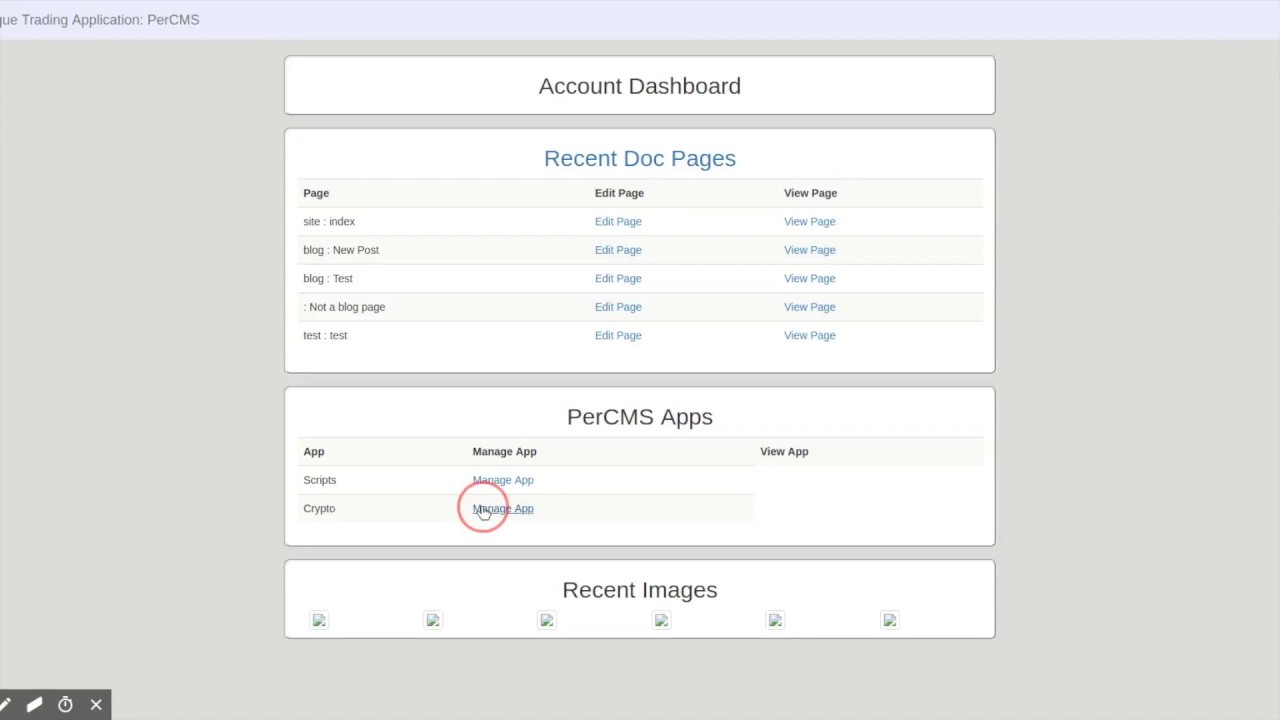
Task: Manage the Crypto app
Action: click(x=503, y=508)
